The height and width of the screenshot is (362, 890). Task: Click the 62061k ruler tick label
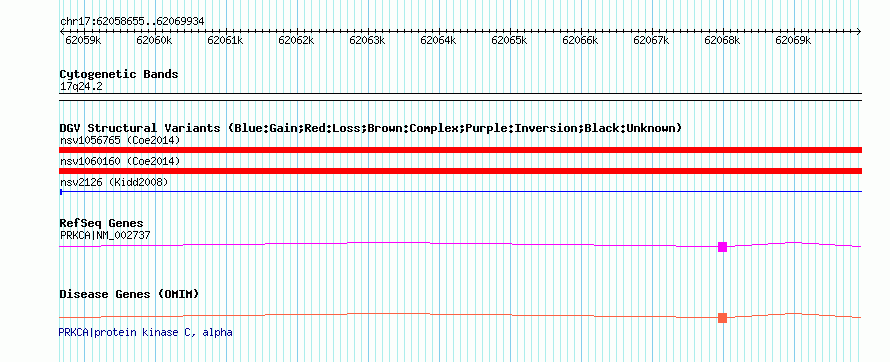[225, 41]
